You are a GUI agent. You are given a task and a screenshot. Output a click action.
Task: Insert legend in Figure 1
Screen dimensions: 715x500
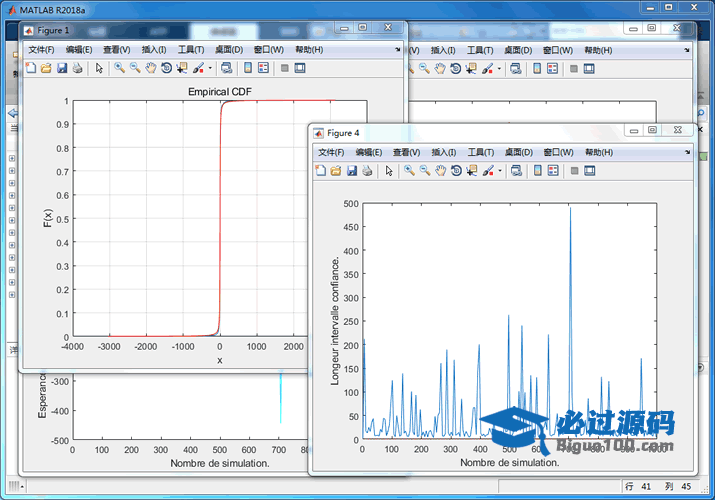[x=263, y=68]
